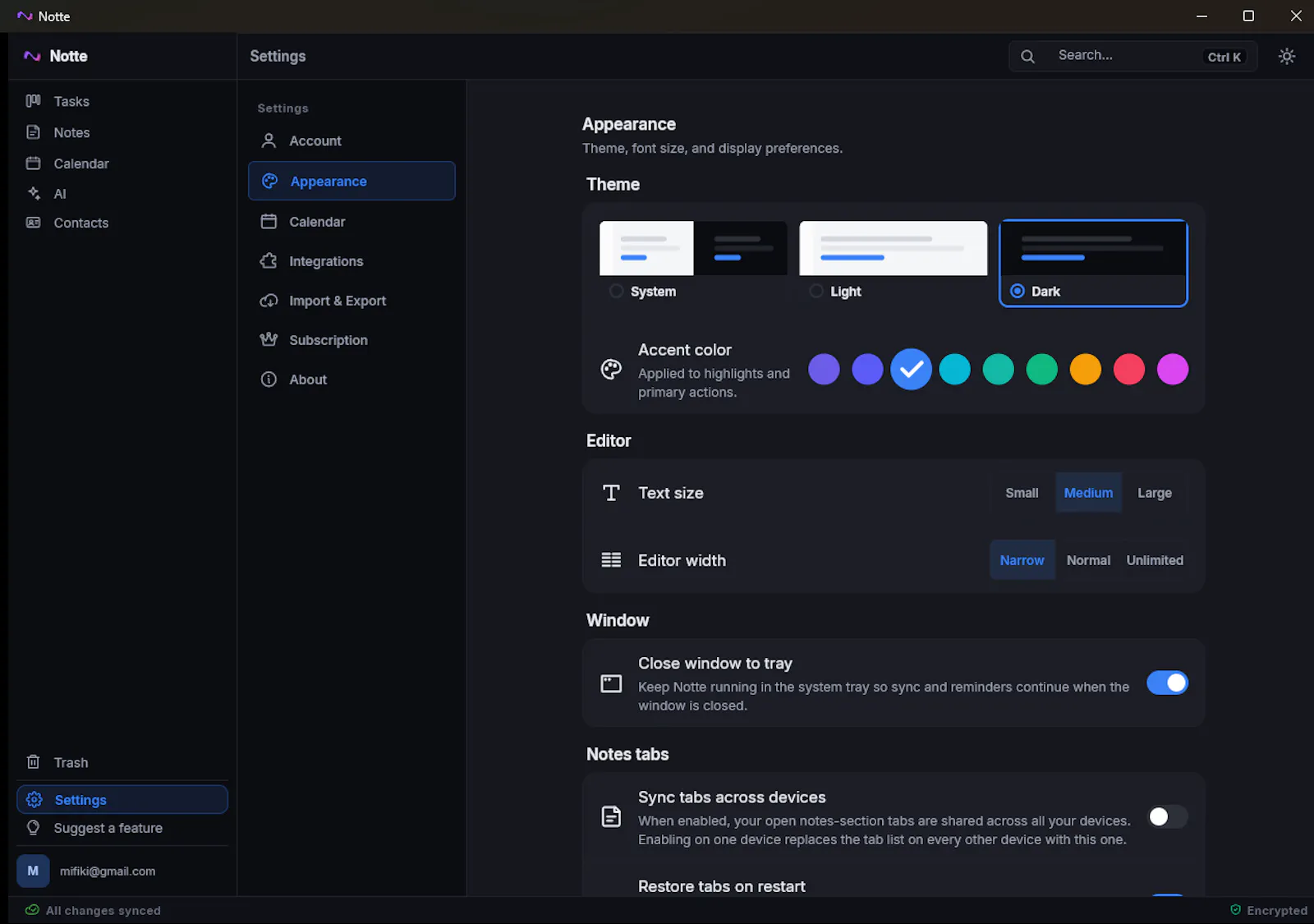Screen dimensions: 1314x924
Task: Click the About info icon
Action: pos(269,379)
